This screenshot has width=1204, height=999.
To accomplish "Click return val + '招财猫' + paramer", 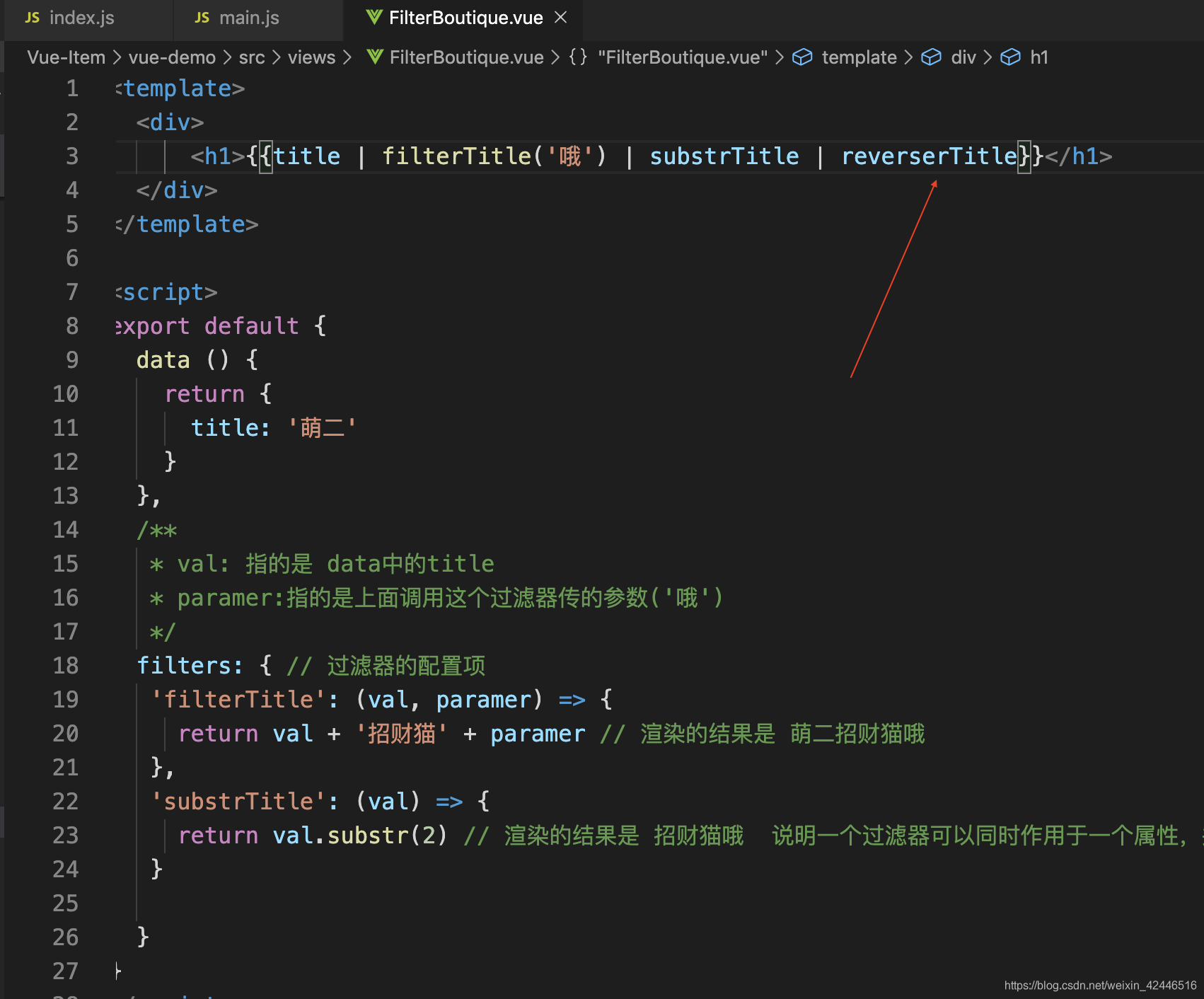I will 382,733.
